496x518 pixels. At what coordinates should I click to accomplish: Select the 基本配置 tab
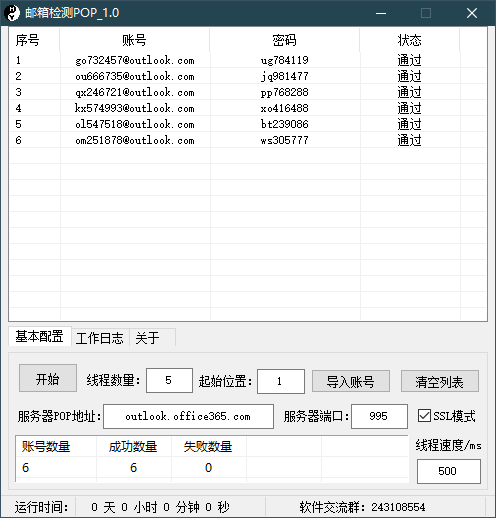coord(40,336)
